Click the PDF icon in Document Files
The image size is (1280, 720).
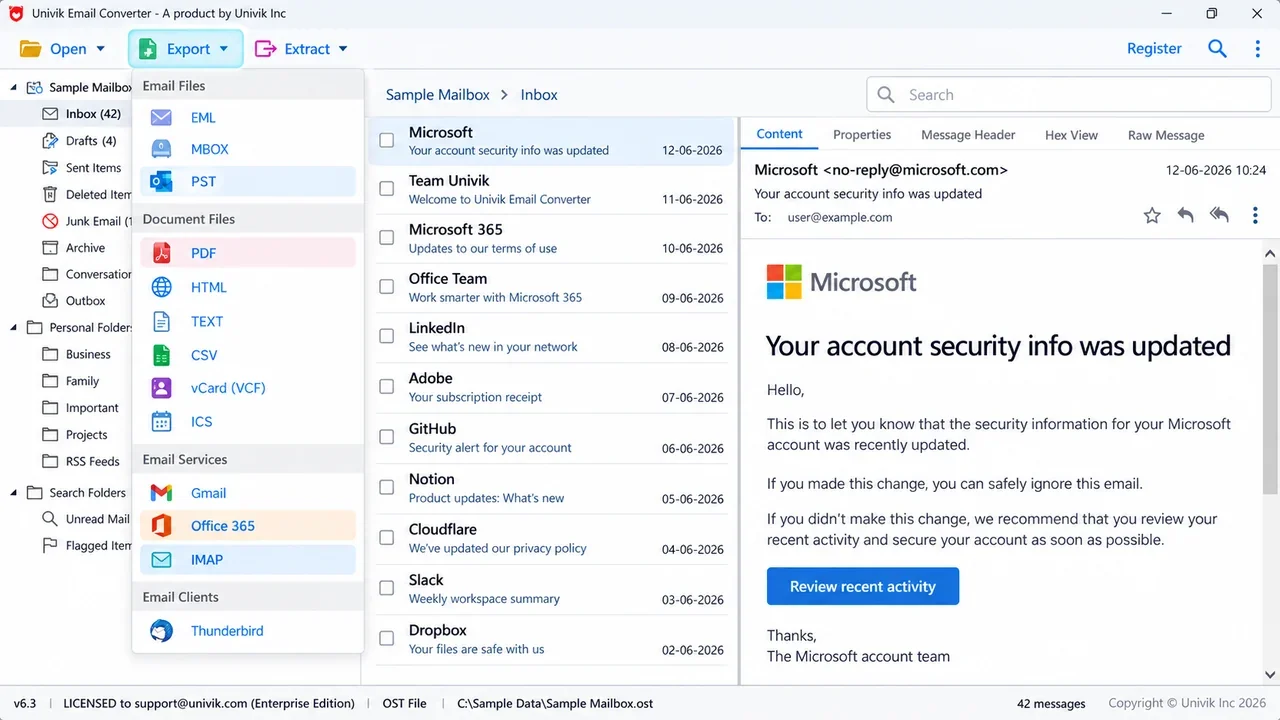click(161, 253)
